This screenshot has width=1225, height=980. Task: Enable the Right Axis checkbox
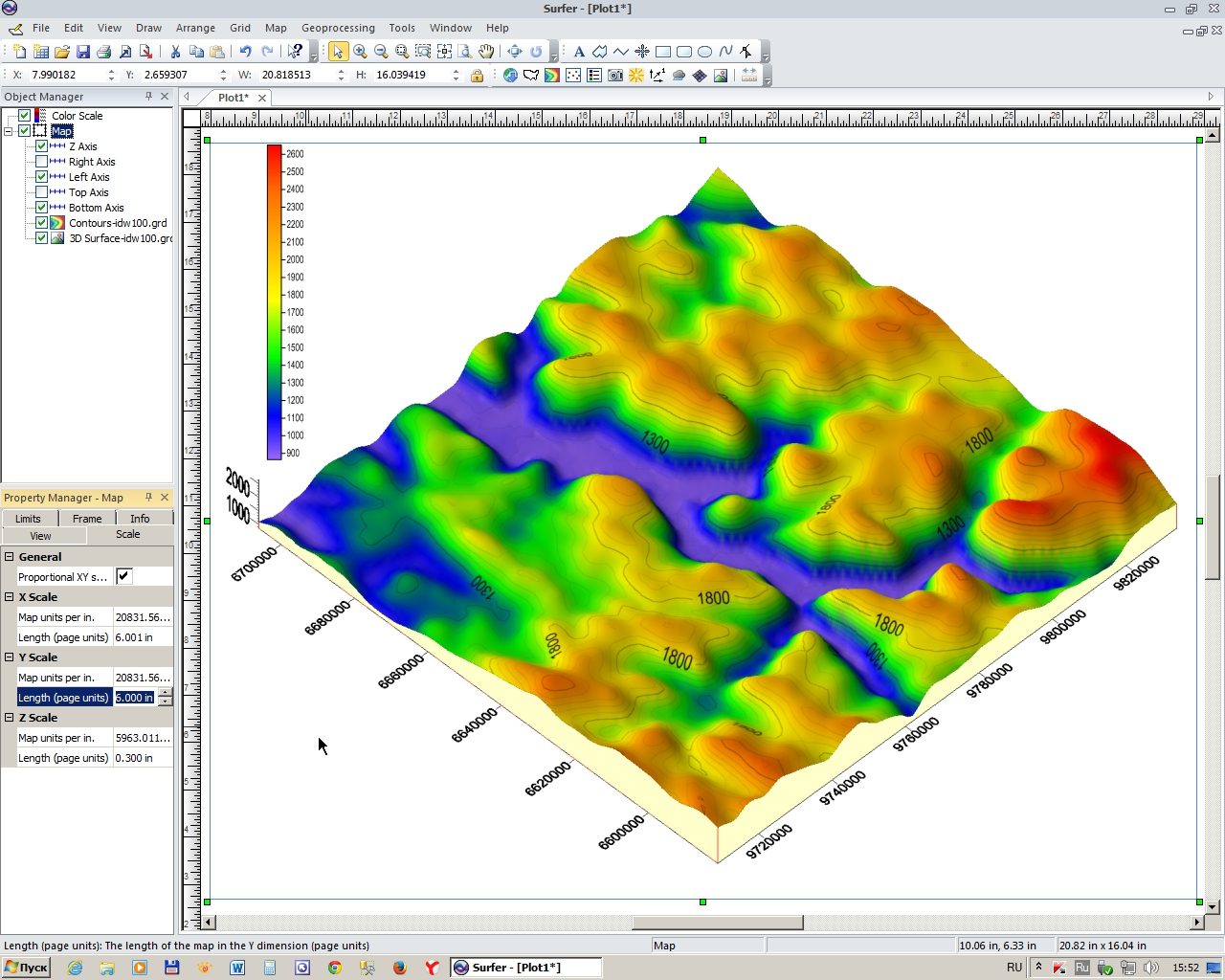point(41,162)
